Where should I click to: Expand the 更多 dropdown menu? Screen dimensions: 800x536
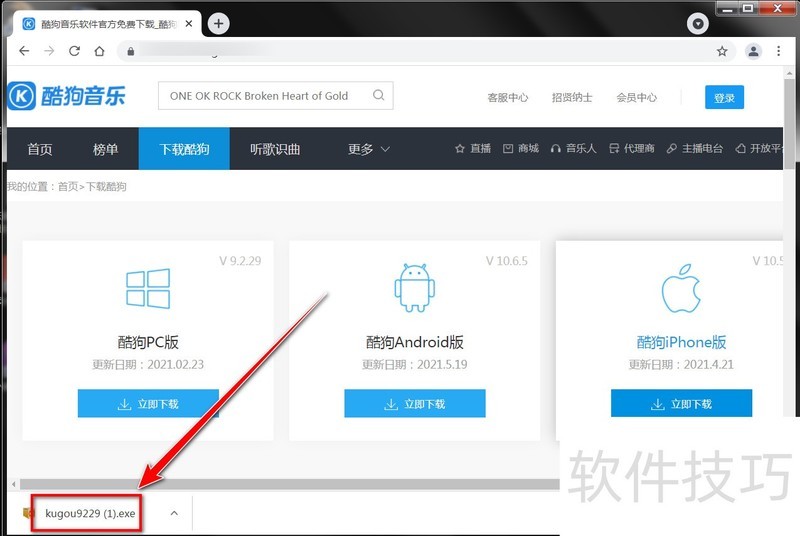[x=368, y=149]
